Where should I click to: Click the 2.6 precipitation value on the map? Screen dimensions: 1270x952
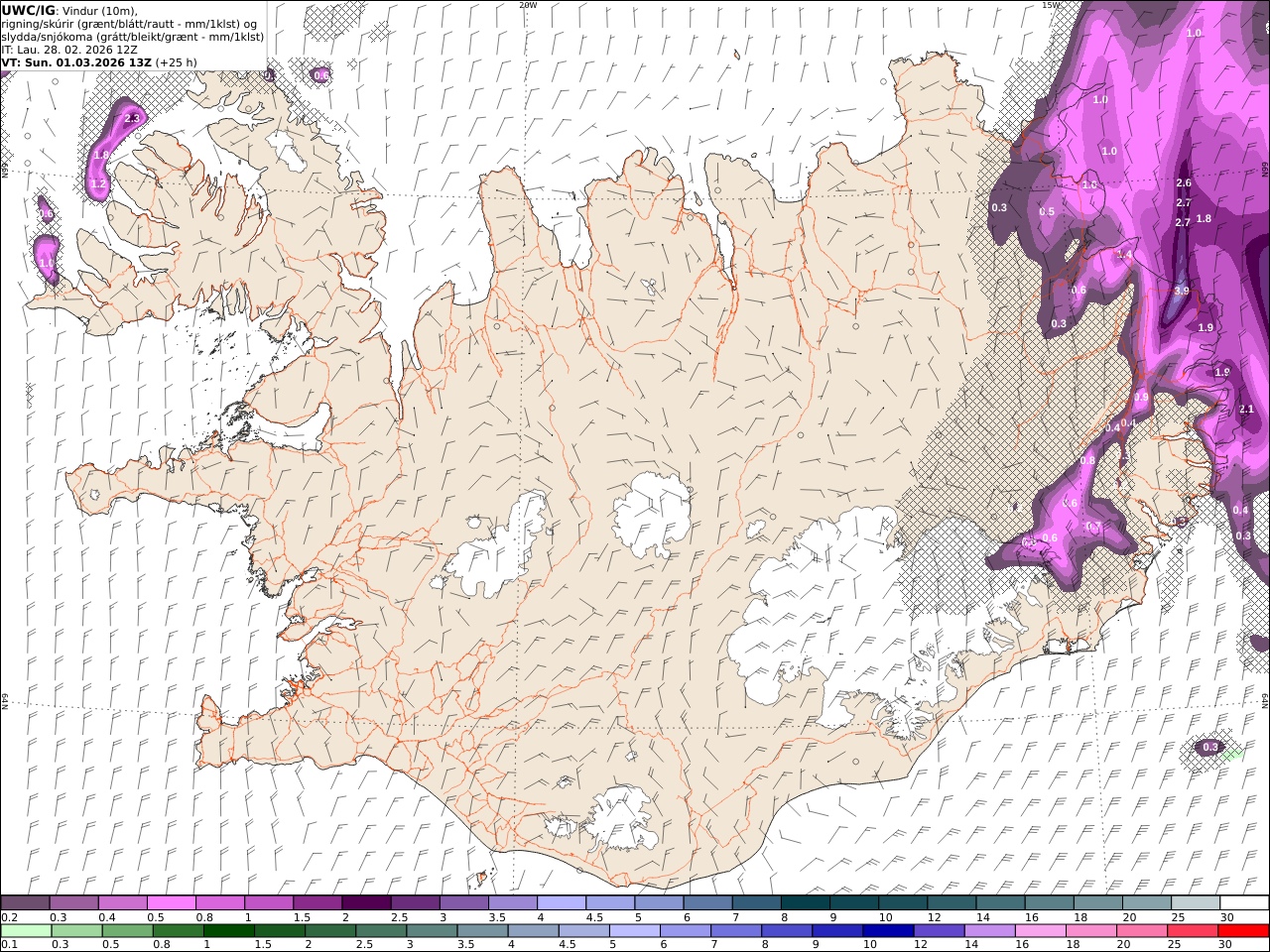click(1183, 182)
